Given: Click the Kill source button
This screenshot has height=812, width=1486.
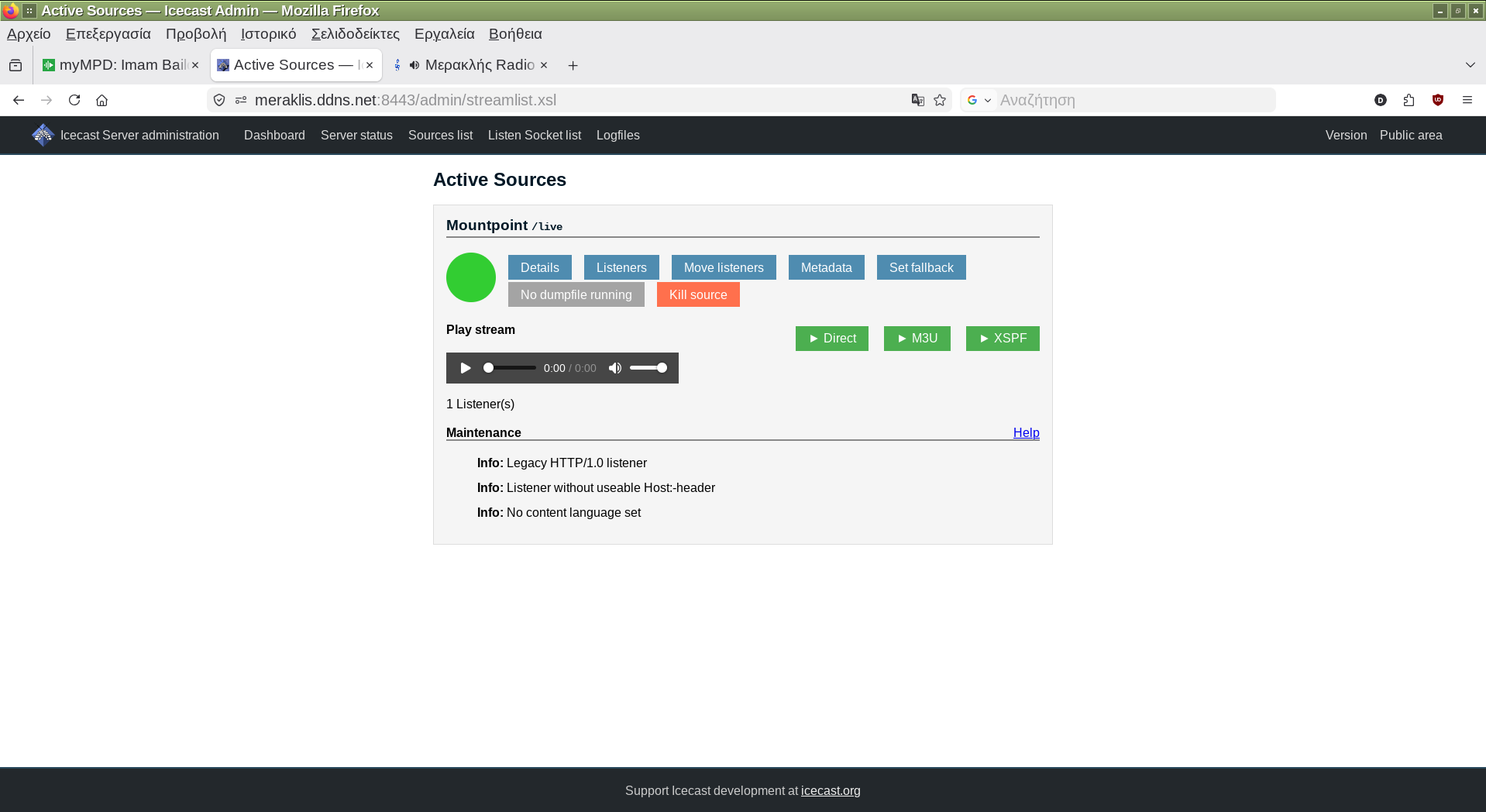Looking at the screenshot, I should (697, 294).
